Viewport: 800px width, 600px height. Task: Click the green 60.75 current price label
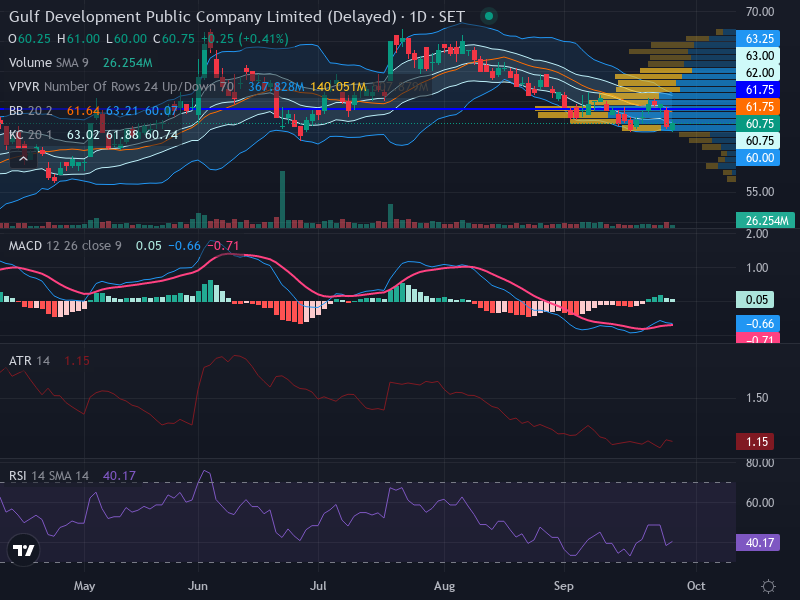[758, 123]
